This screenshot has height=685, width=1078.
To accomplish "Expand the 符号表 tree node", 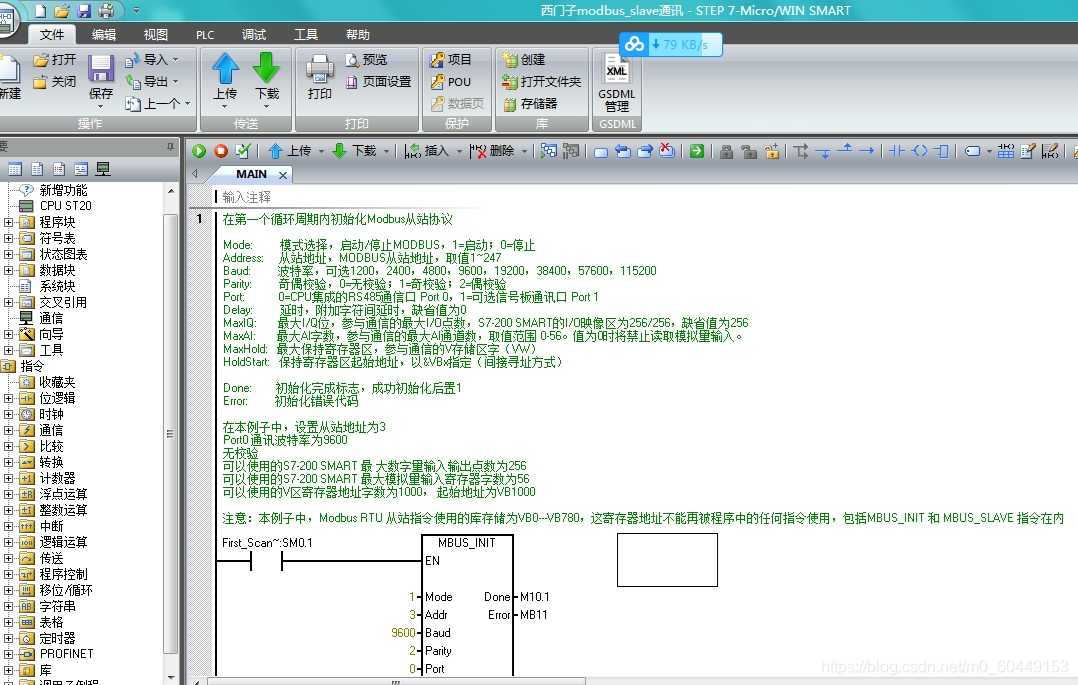I will click(8, 238).
